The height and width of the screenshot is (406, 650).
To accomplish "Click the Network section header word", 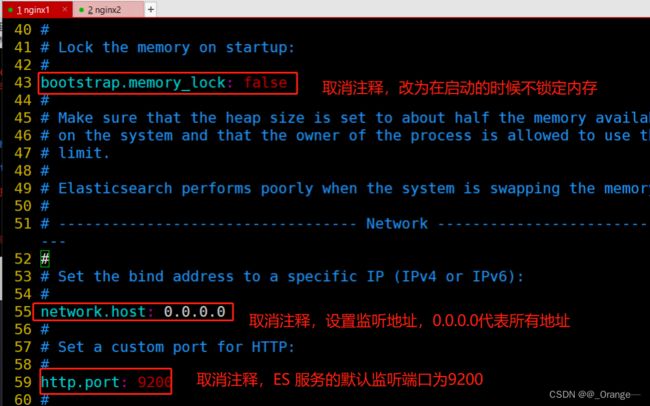I will tap(397, 224).
